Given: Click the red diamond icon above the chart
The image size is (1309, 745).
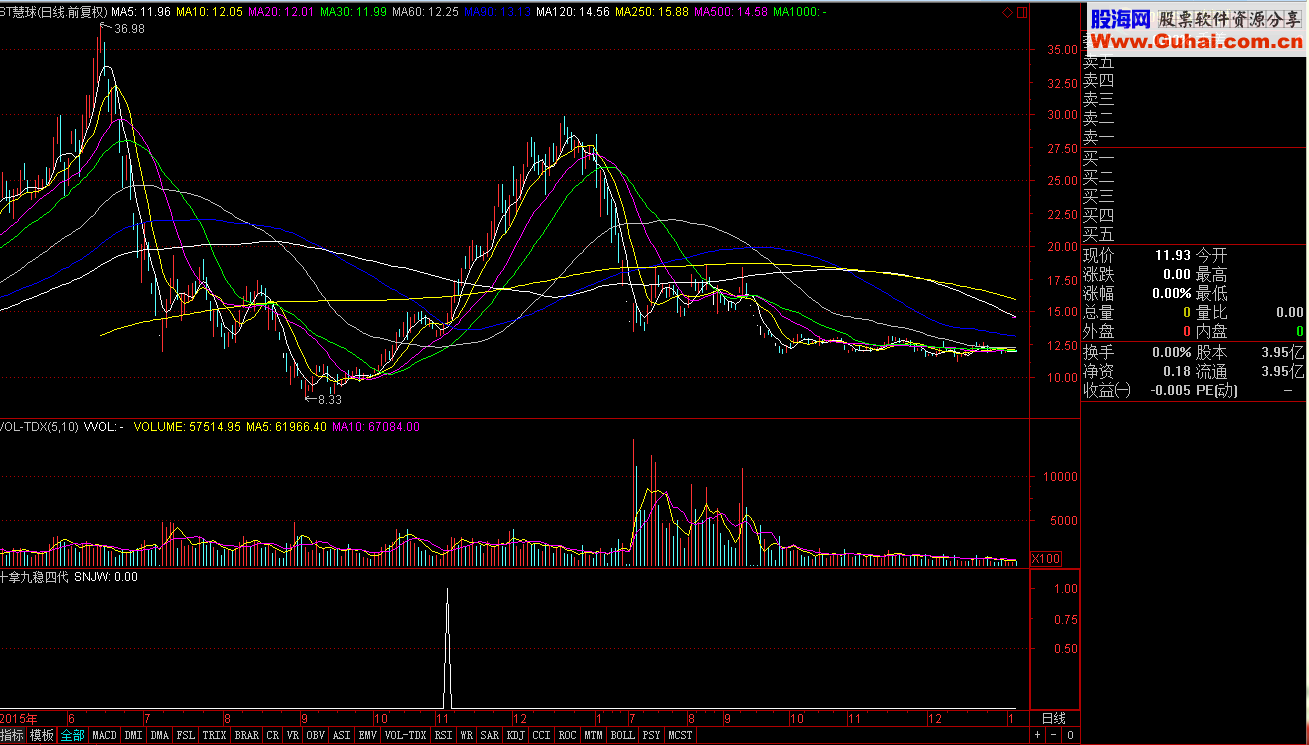Looking at the screenshot, I should [x=1007, y=12].
